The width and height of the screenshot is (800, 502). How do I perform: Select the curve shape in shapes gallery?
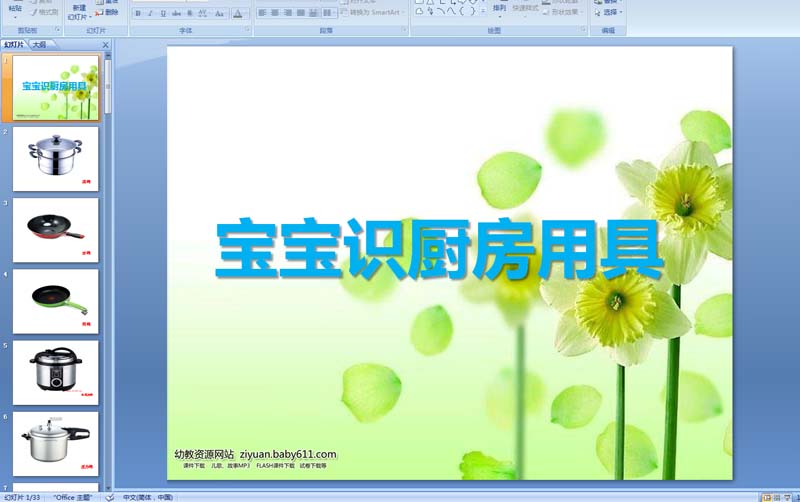(x=440, y=11)
